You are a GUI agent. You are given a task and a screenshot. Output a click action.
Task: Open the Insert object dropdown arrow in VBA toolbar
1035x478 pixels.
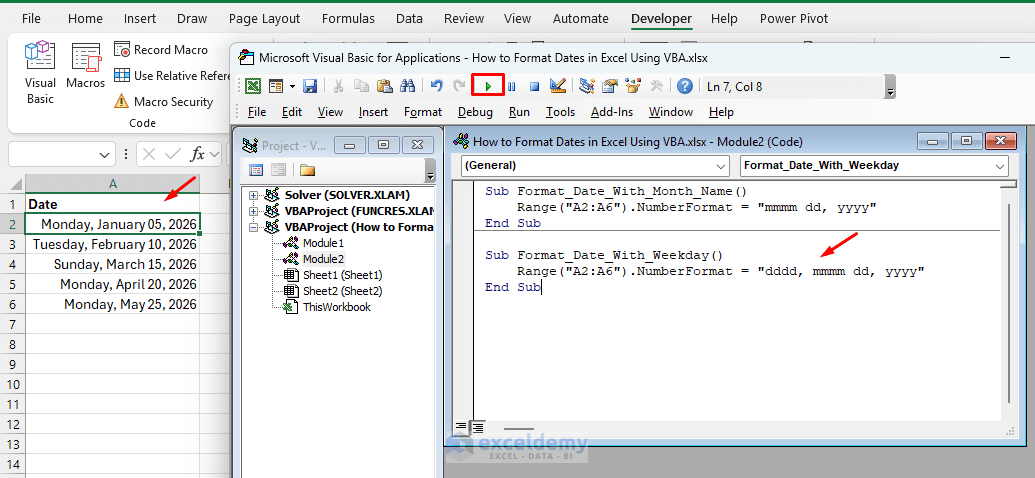(x=292, y=86)
